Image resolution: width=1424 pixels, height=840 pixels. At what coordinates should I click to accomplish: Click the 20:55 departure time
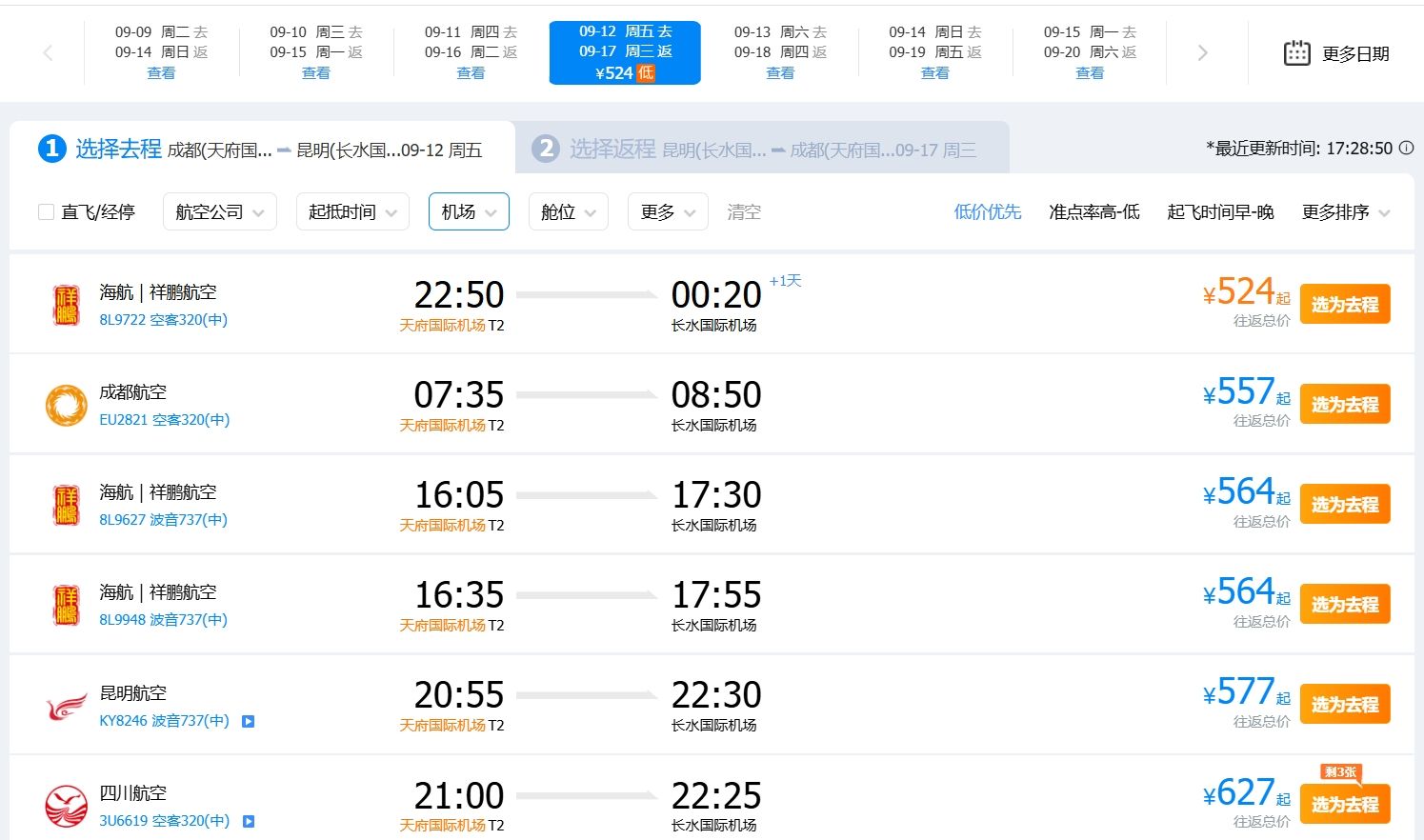tap(459, 694)
